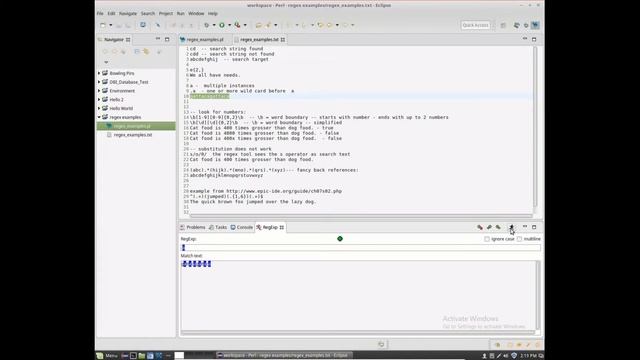
Task: Click the green match status indicator
Action: coord(340,239)
